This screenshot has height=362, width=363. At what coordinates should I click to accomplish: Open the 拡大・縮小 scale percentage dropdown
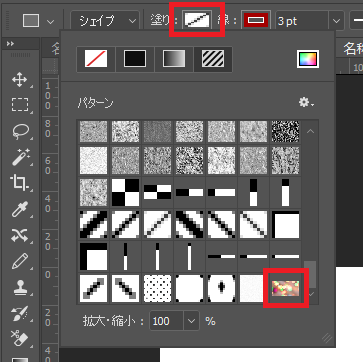tap(191, 321)
